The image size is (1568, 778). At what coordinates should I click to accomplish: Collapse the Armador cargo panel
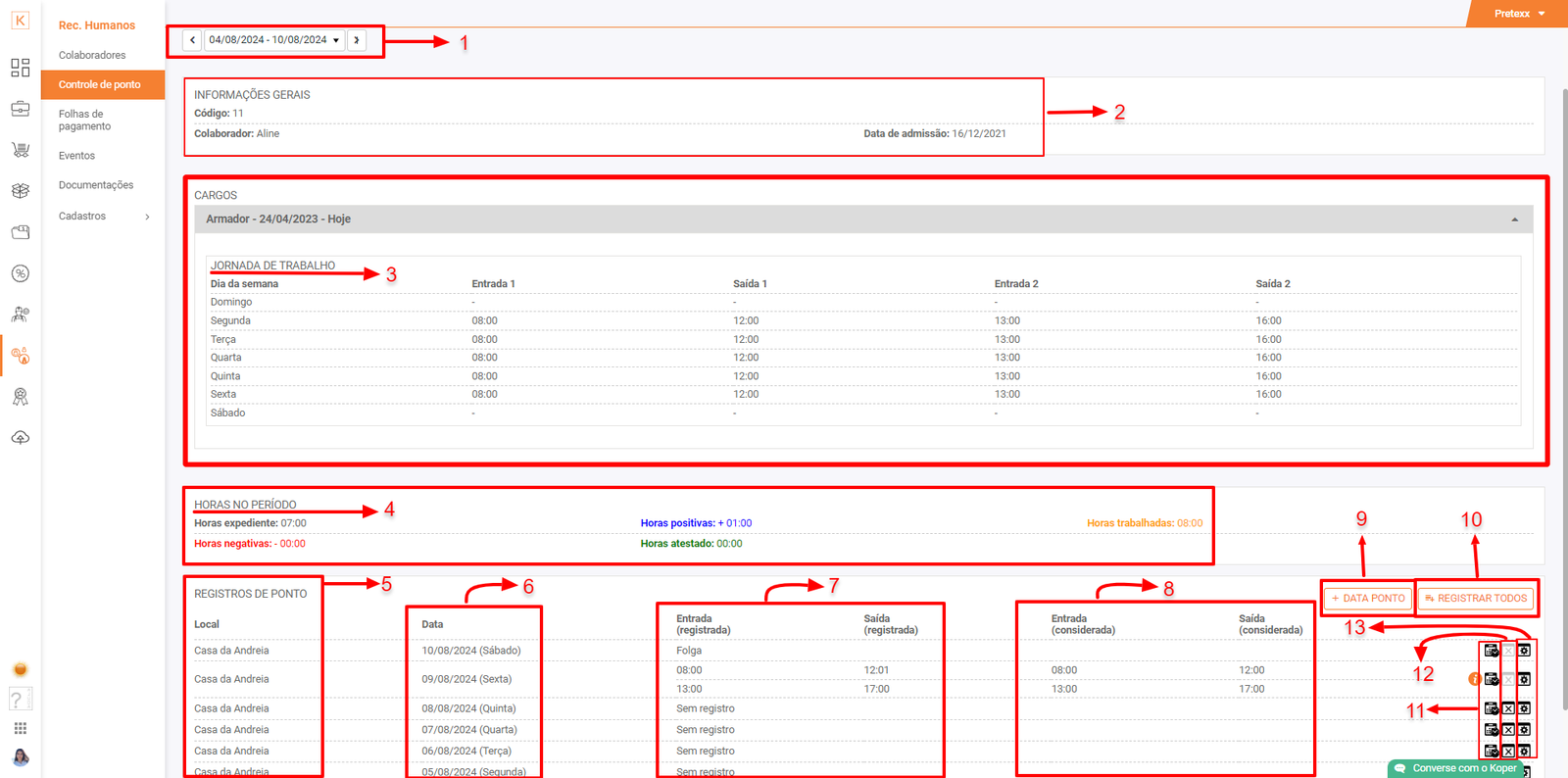pyautogui.click(x=1514, y=219)
